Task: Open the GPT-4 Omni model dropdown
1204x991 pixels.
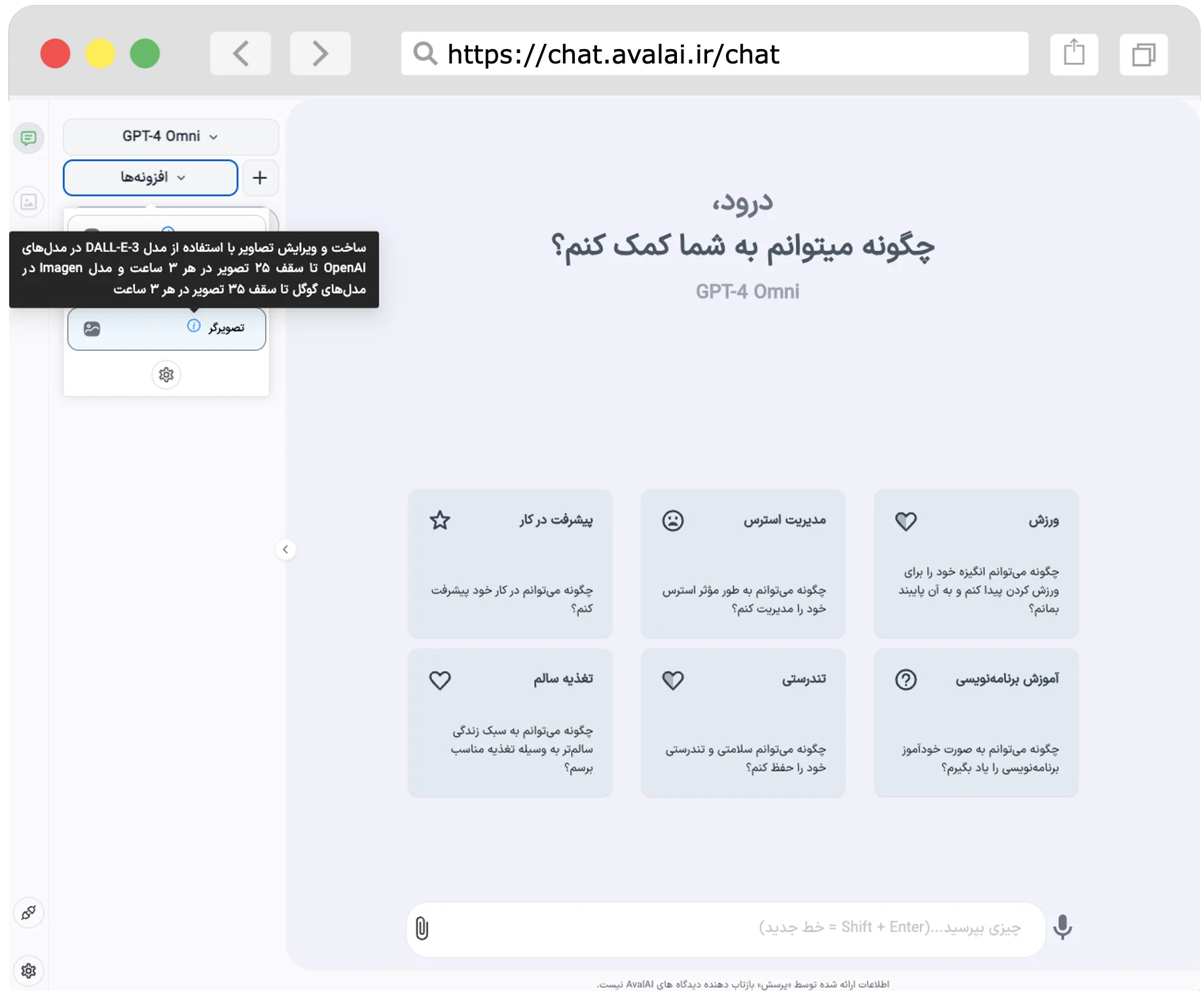Action: pyautogui.click(x=170, y=136)
